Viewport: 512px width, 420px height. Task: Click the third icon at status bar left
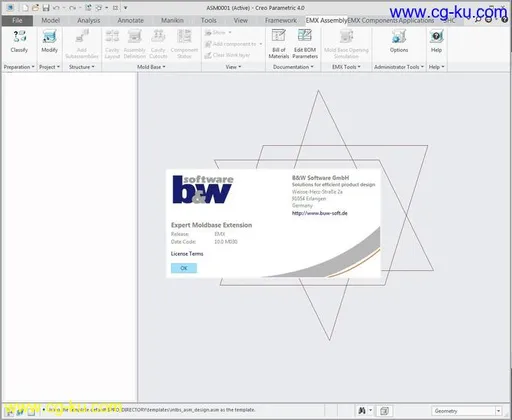[31, 412]
